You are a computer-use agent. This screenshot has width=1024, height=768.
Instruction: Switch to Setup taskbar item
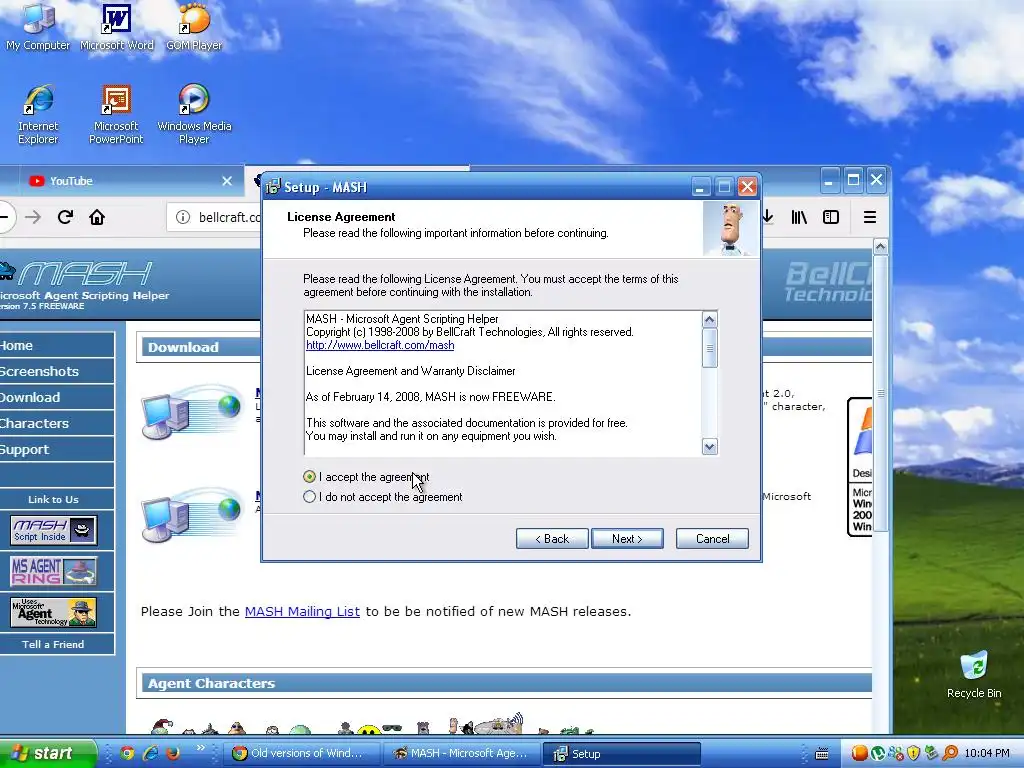pyautogui.click(x=620, y=753)
